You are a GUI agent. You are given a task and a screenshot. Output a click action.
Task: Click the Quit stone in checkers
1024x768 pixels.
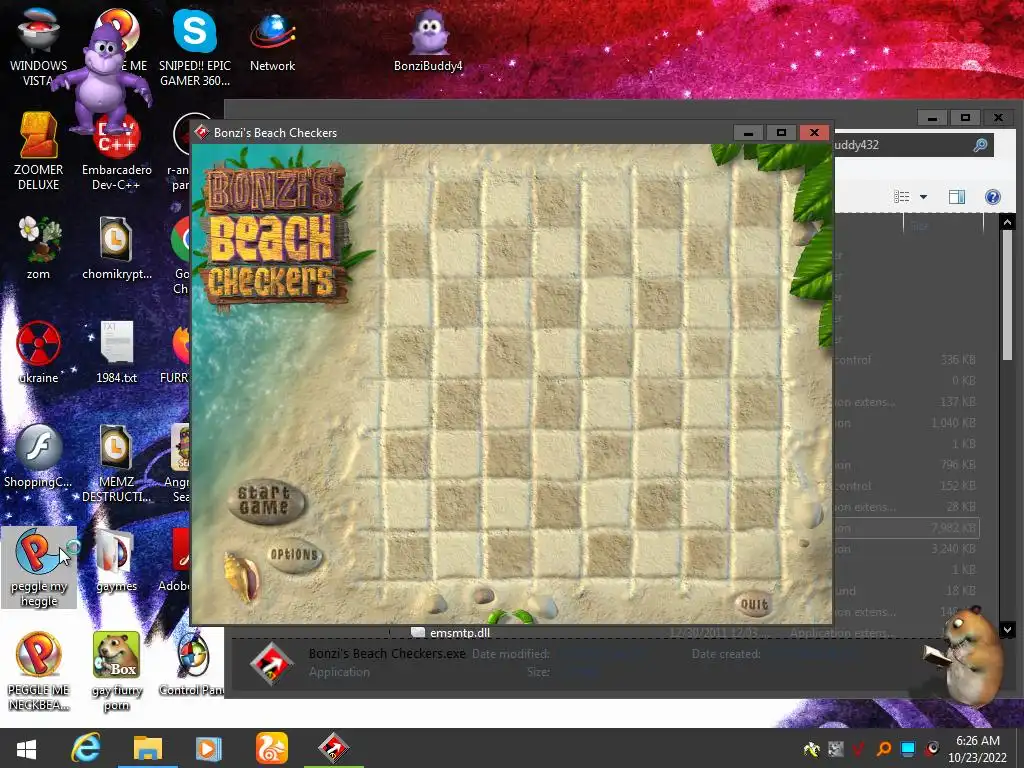[754, 605]
